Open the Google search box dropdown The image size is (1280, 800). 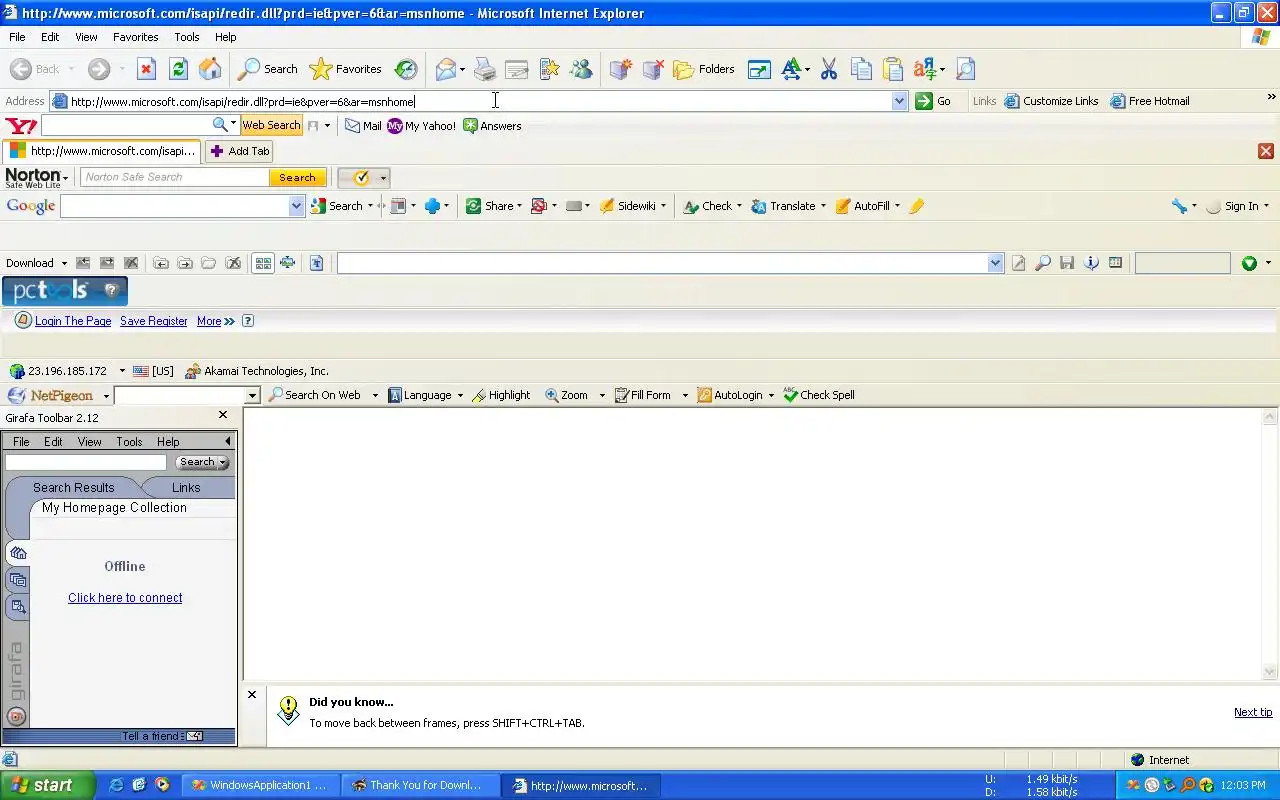(x=296, y=206)
